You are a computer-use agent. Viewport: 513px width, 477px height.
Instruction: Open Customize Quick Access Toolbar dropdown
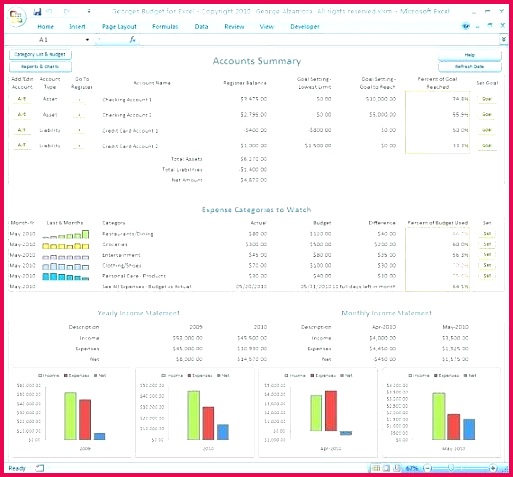(89, 12)
